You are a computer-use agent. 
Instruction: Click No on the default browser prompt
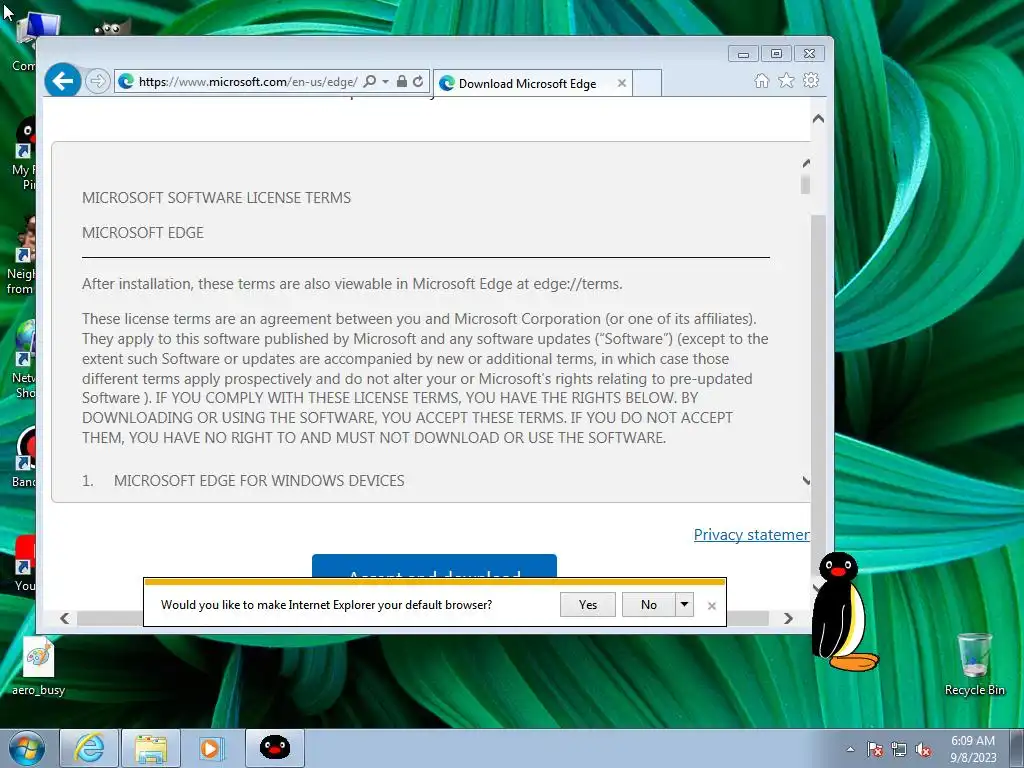[x=648, y=605]
